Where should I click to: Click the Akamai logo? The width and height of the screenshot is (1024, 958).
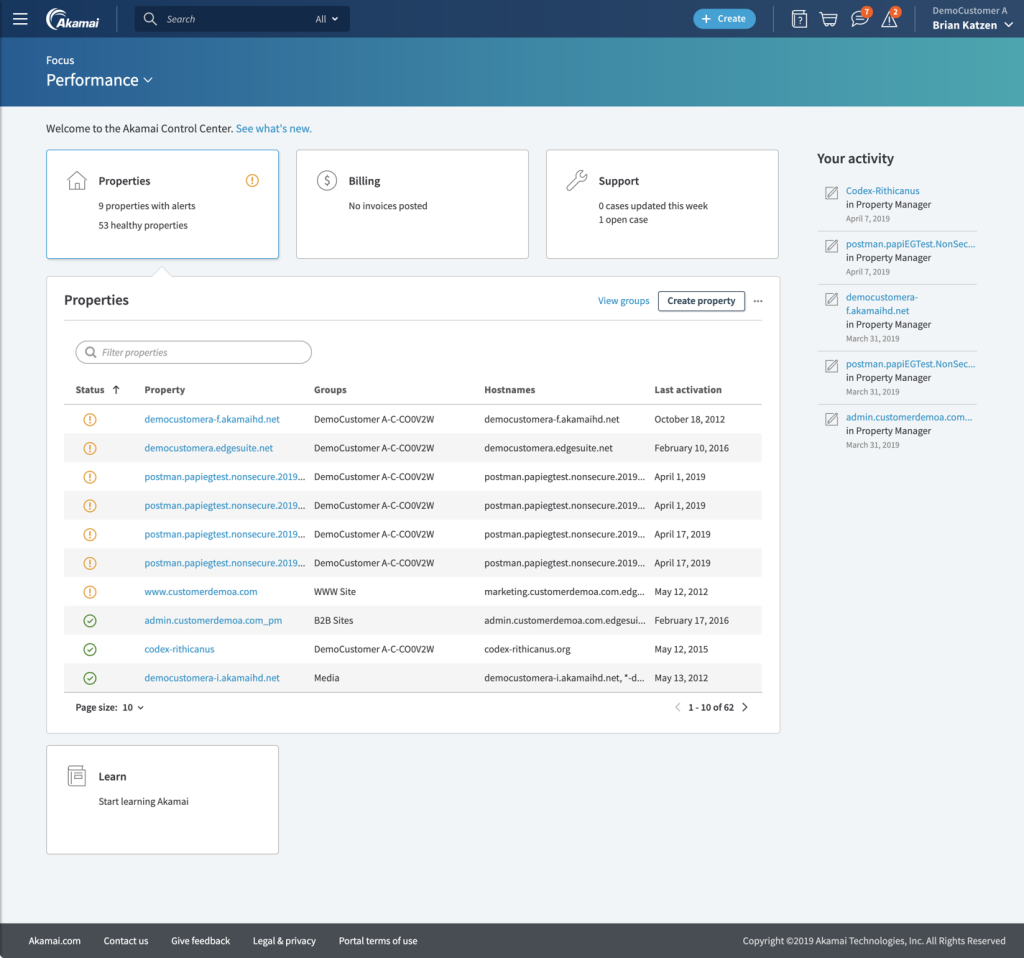[72, 19]
